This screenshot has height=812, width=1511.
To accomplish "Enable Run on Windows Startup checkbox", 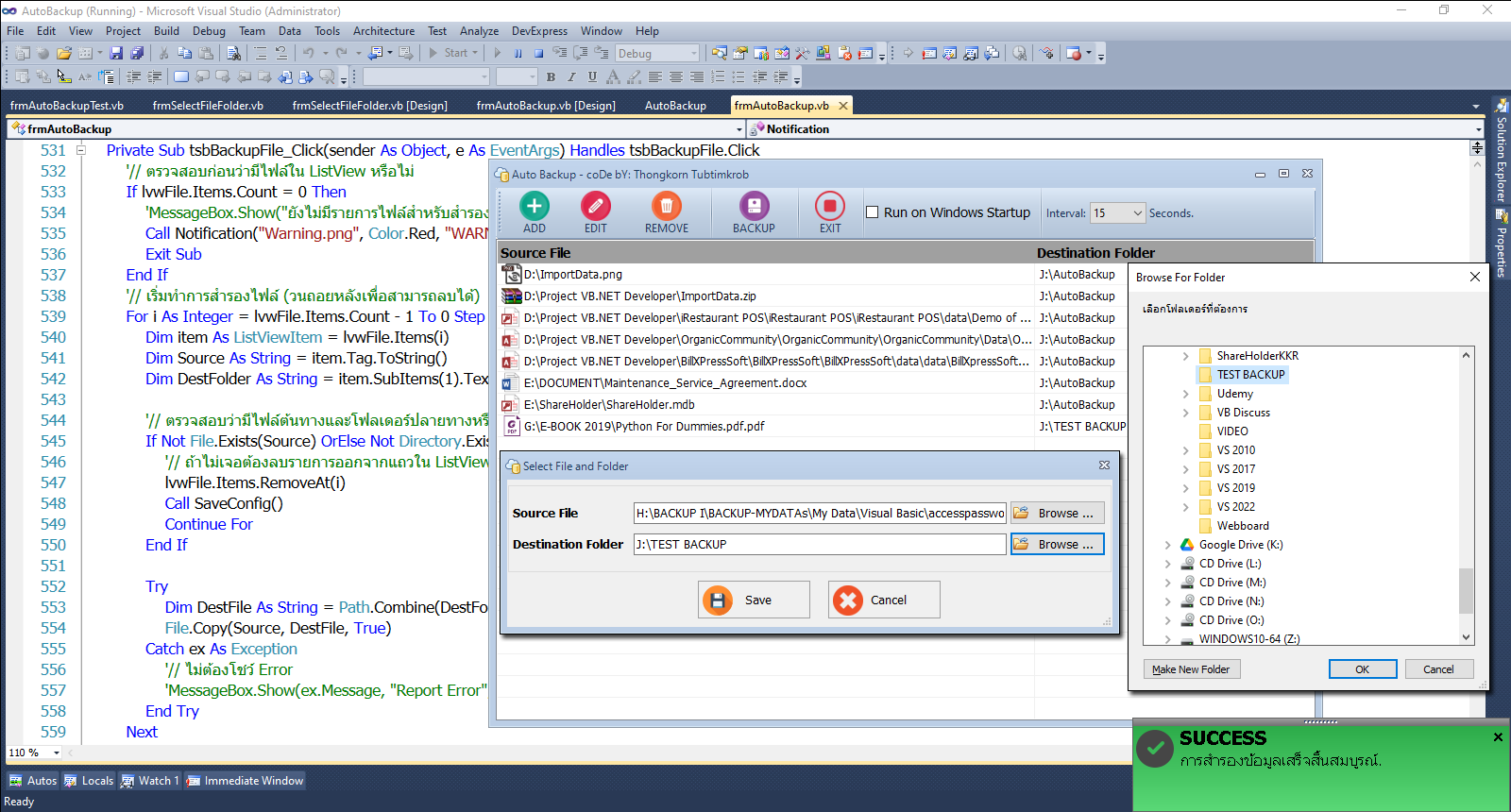I will (873, 212).
